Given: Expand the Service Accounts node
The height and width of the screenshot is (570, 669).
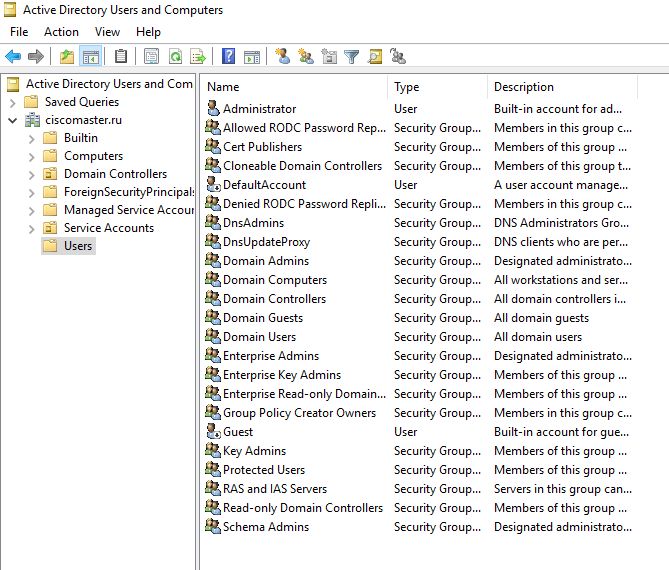Looking at the screenshot, I should pyautogui.click(x=32, y=229).
